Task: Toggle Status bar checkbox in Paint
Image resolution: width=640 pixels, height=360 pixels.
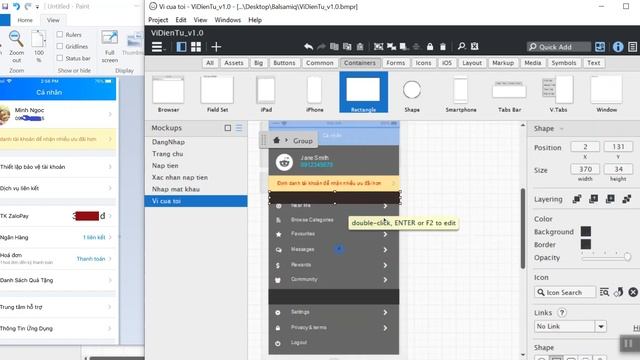Action: 60,58
